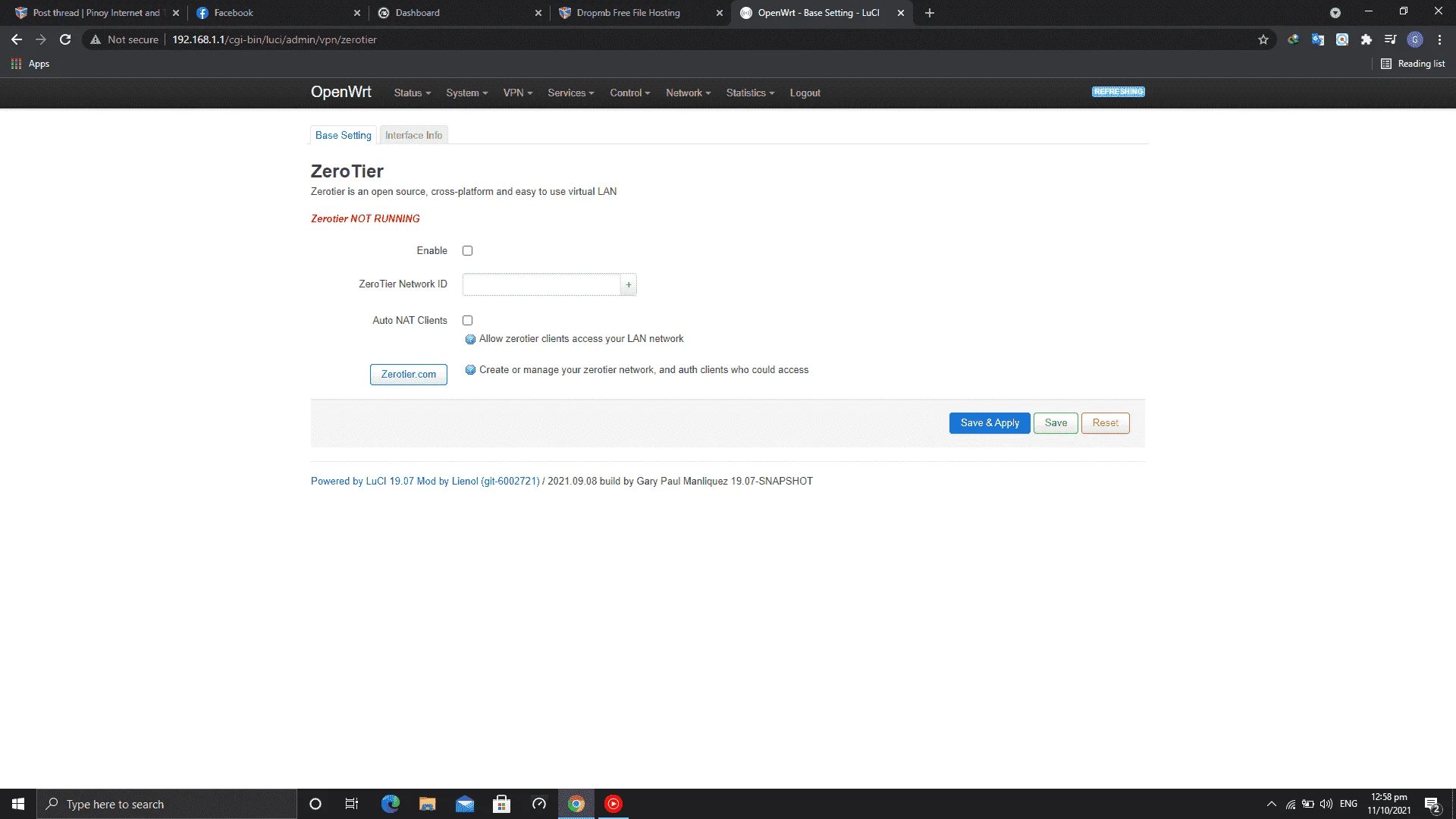Switch to the Interface Info tab
Screen dimensions: 1456x819
coord(413,135)
